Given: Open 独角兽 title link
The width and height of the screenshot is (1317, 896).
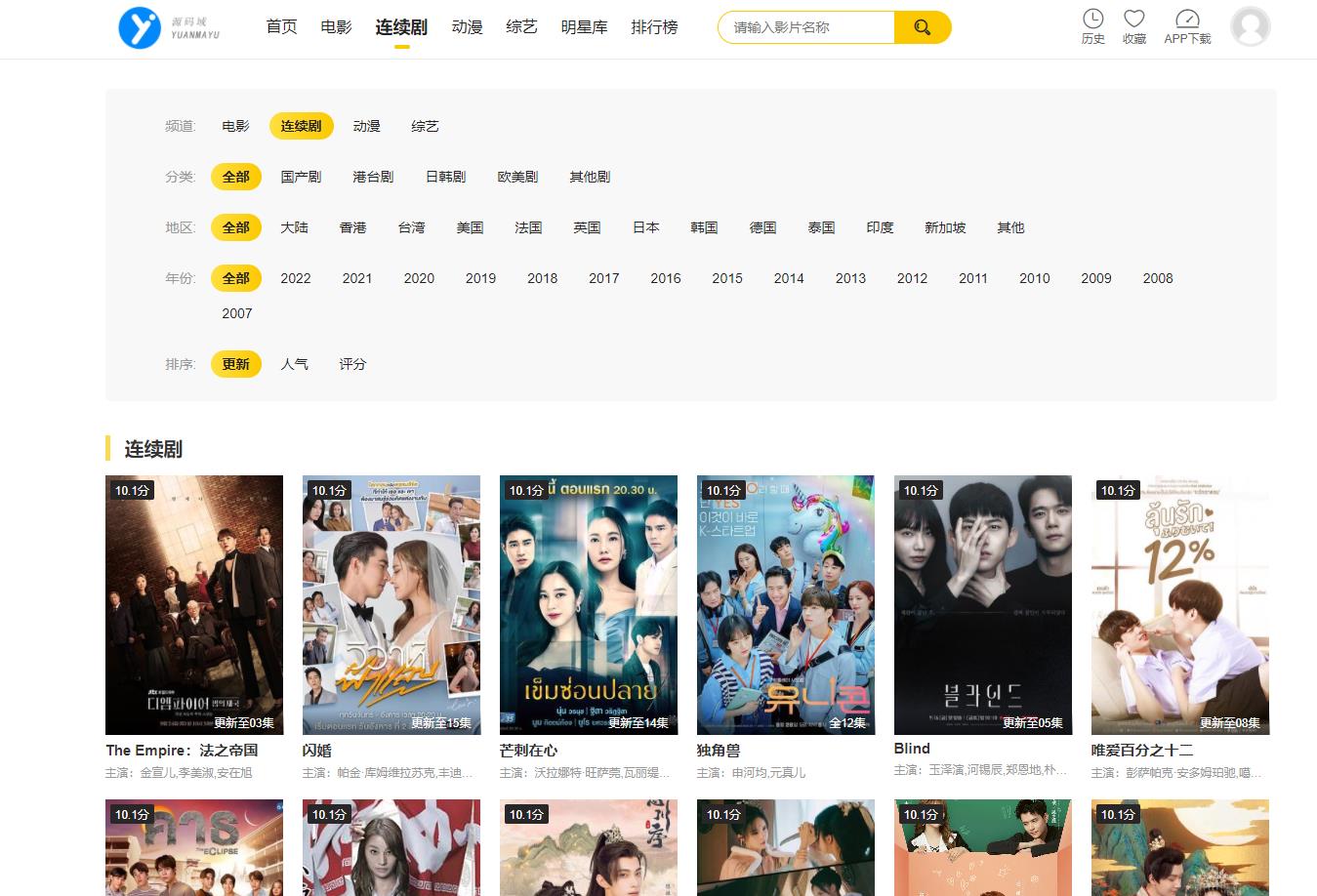Looking at the screenshot, I should click(719, 750).
